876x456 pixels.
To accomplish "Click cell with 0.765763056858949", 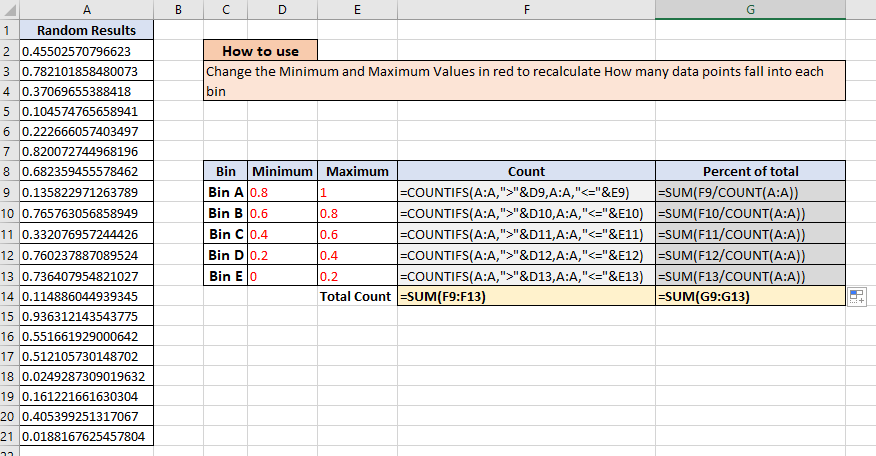I will tap(87, 213).
